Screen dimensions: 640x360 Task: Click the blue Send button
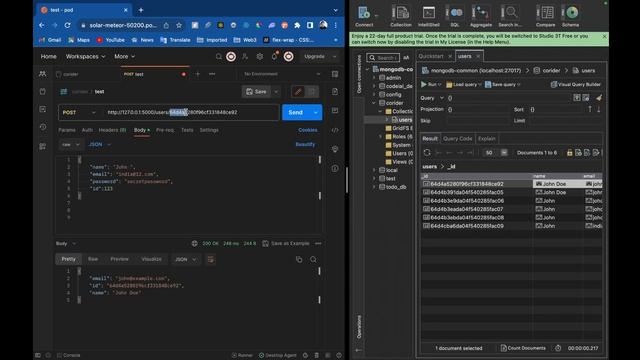point(296,112)
